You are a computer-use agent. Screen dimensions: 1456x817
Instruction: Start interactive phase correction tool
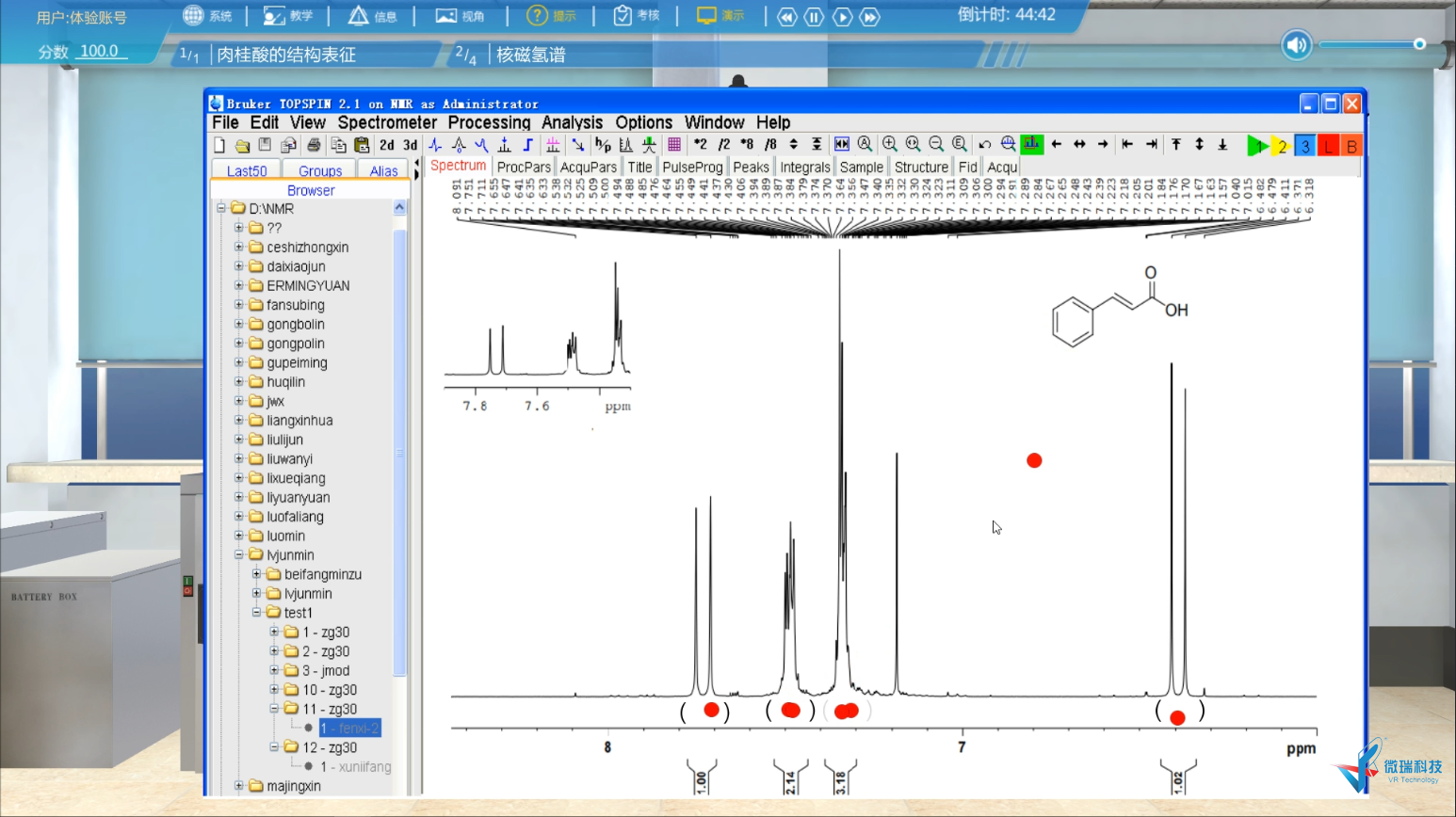(435, 145)
